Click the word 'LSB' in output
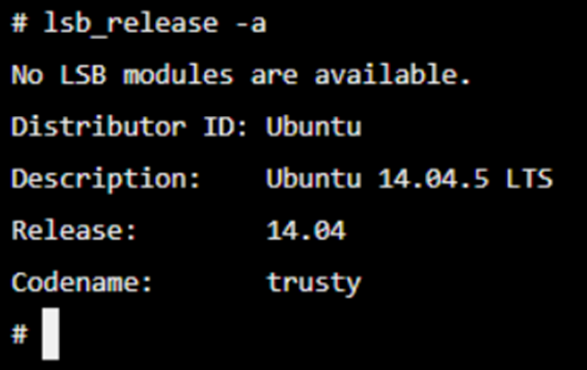The height and width of the screenshot is (370, 587). click(83, 74)
